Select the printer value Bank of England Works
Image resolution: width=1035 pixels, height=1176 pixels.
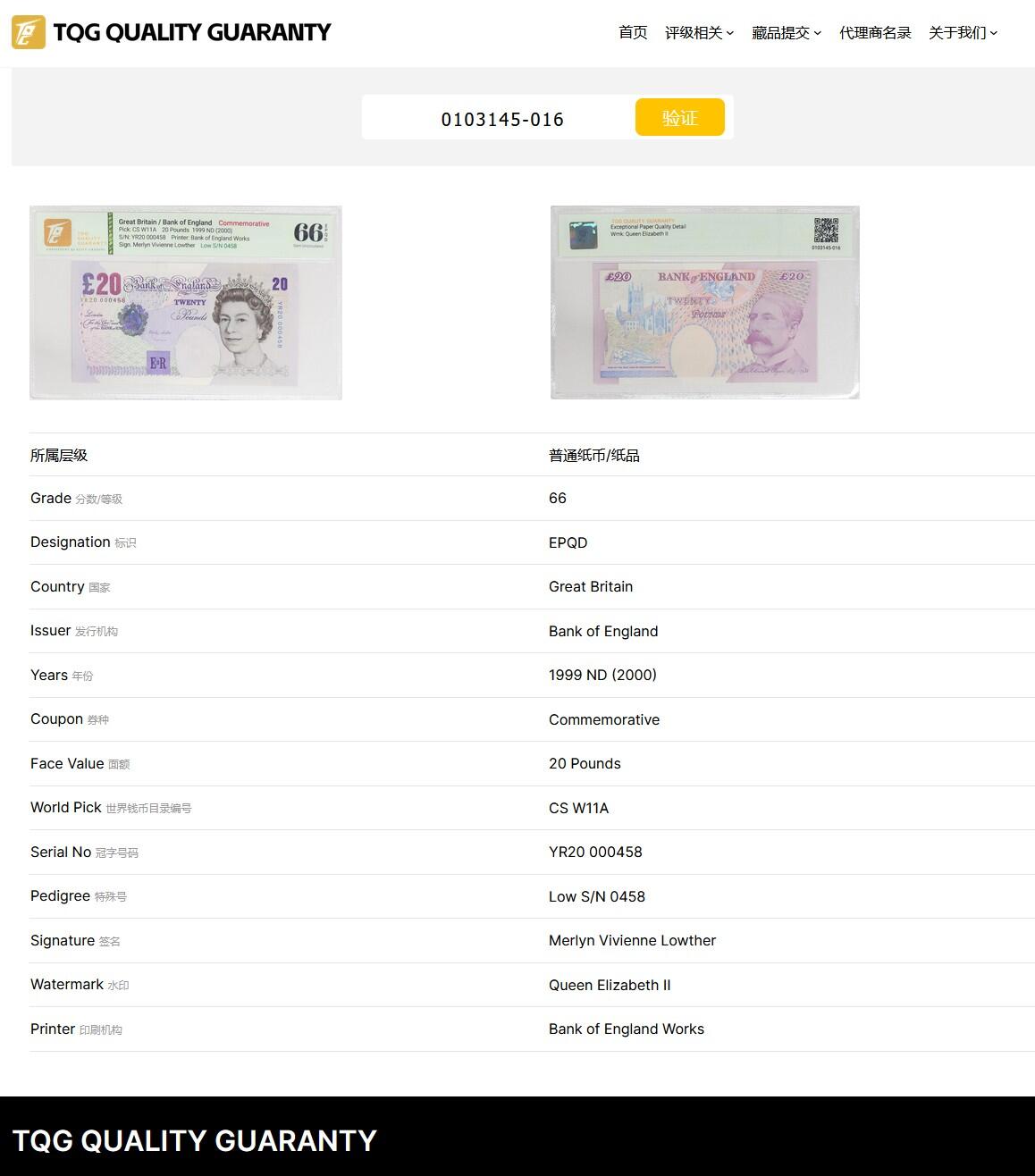point(627,1029)
